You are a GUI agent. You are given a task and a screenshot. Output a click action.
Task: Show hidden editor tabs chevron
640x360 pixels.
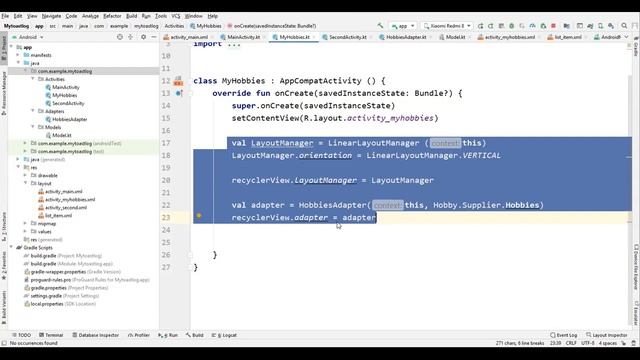click(x=626, y=37)
